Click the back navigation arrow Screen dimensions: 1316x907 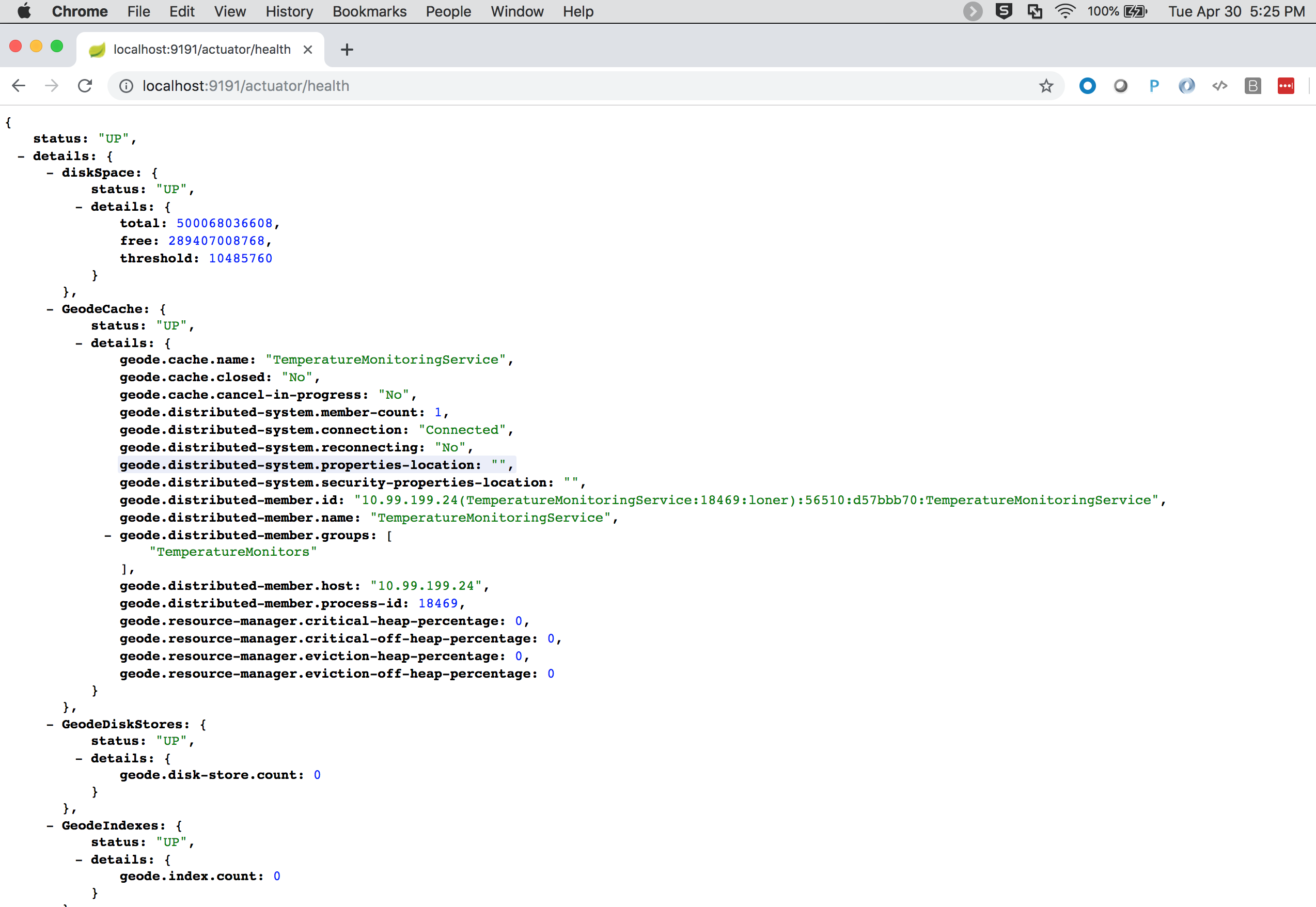coord(18,85)
